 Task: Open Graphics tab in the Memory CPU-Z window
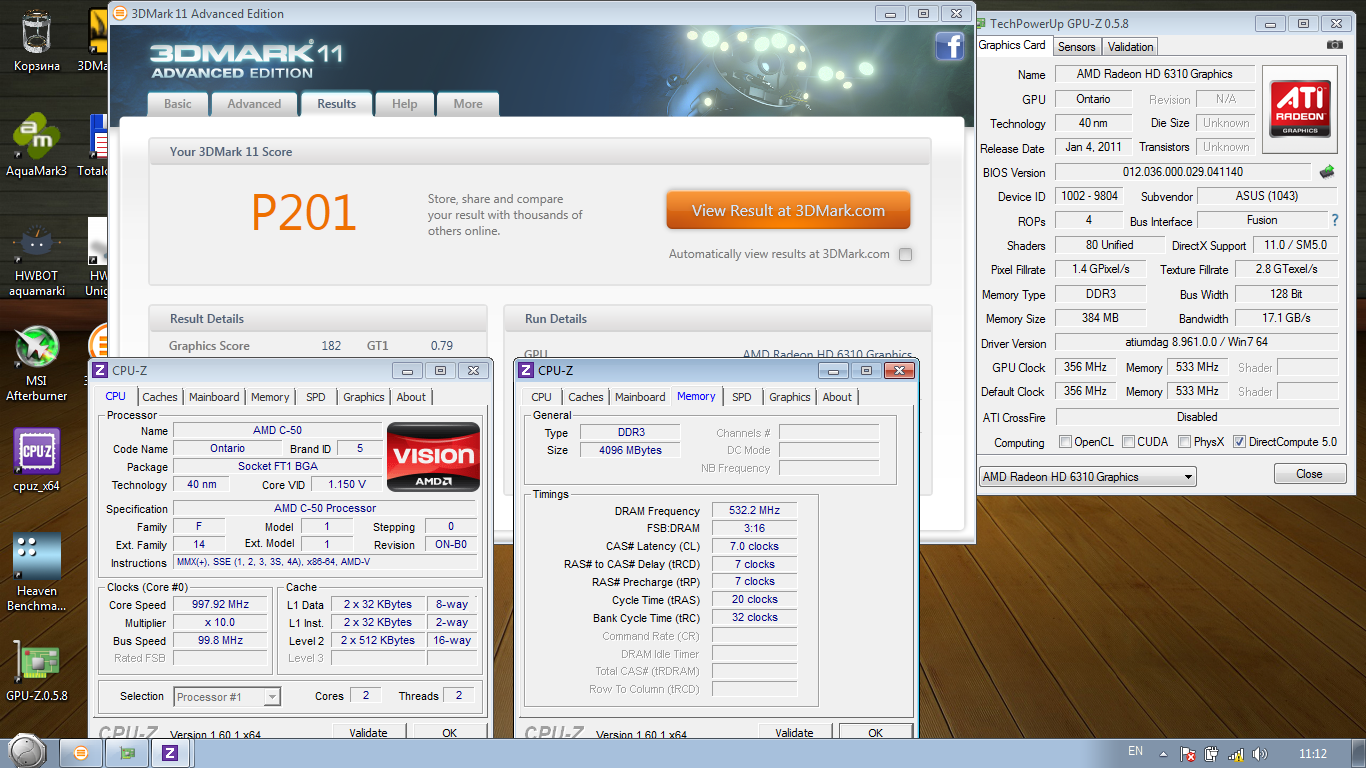(790, 397)
